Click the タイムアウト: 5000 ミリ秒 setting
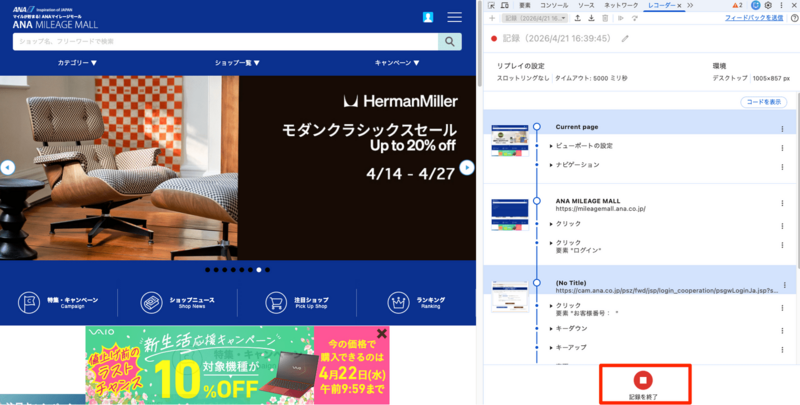The height and width of the screenshot is (405, 800). coord(591,79)
